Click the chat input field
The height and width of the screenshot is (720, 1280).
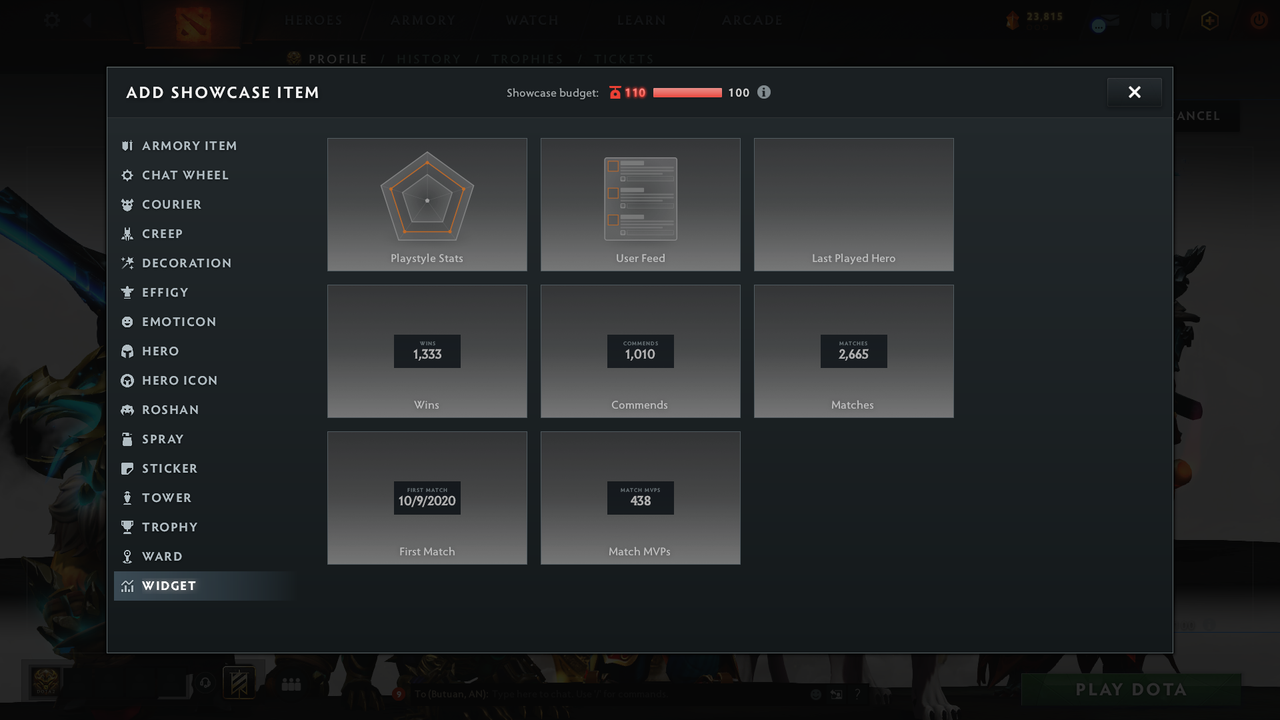[580, 693]
